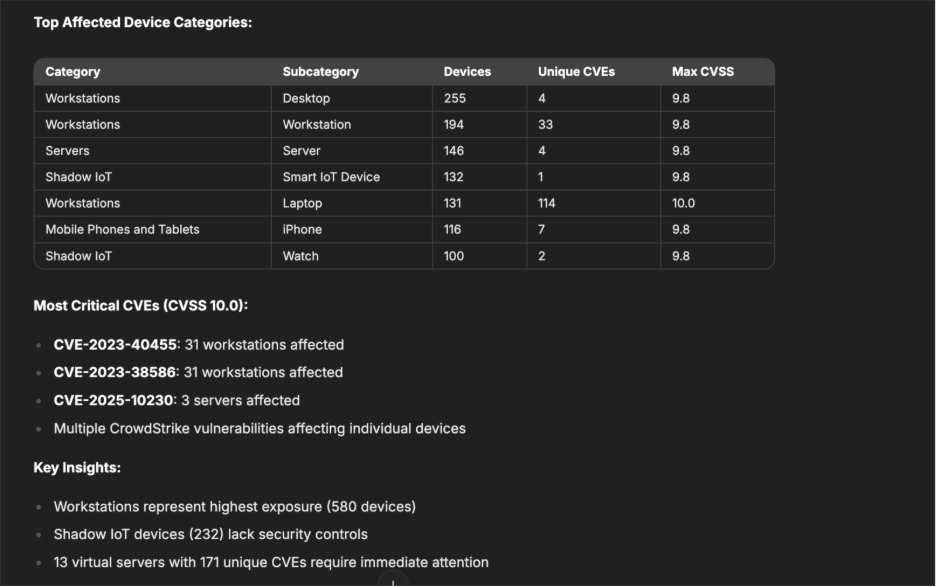Viewport: 936px width, 586px height.
Task: Click the Devices column header
Action: pos(467,72)
